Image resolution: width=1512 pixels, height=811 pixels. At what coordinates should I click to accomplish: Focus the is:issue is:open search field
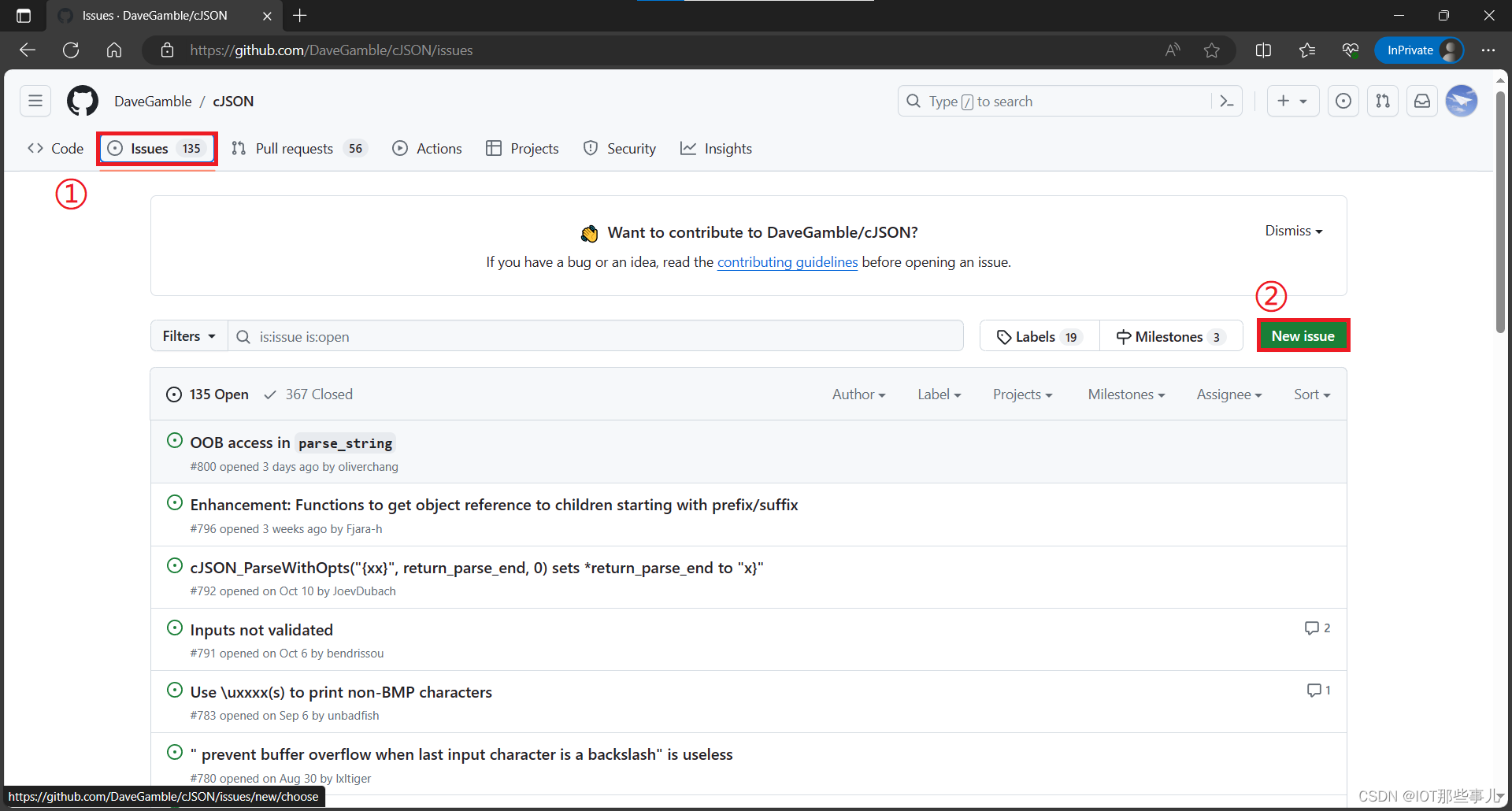596,336
